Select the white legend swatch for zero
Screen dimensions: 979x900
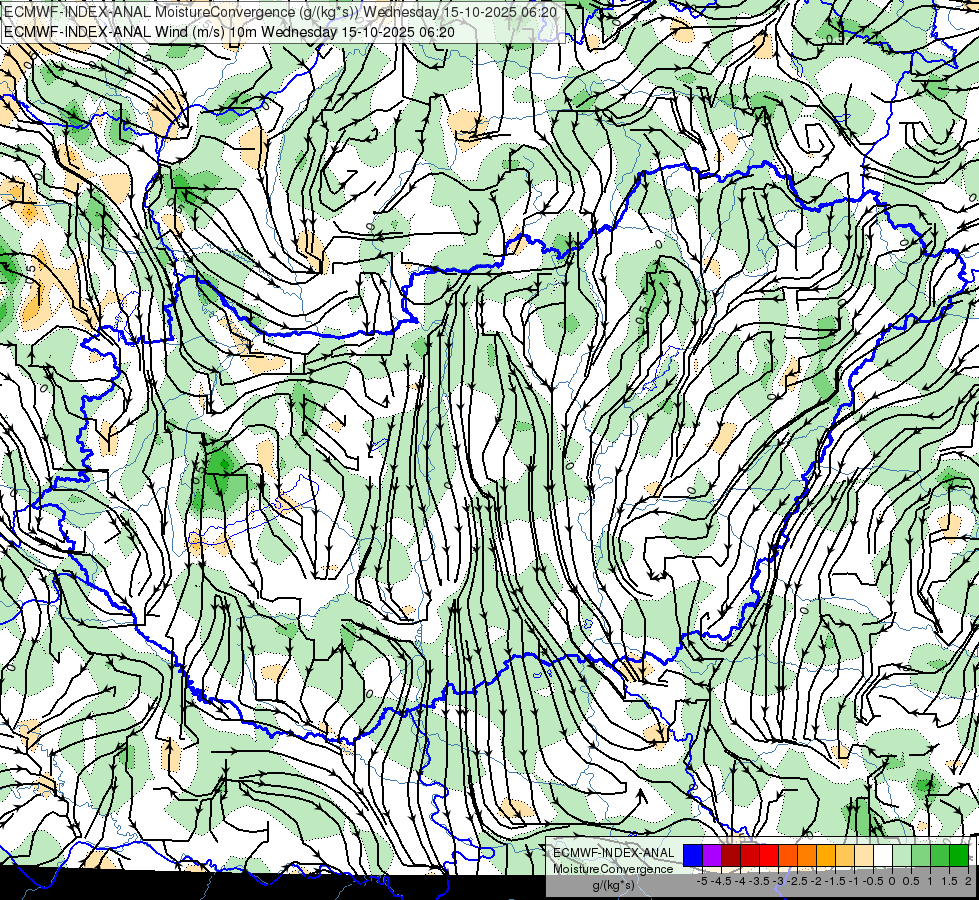click(x=883, y=855)
